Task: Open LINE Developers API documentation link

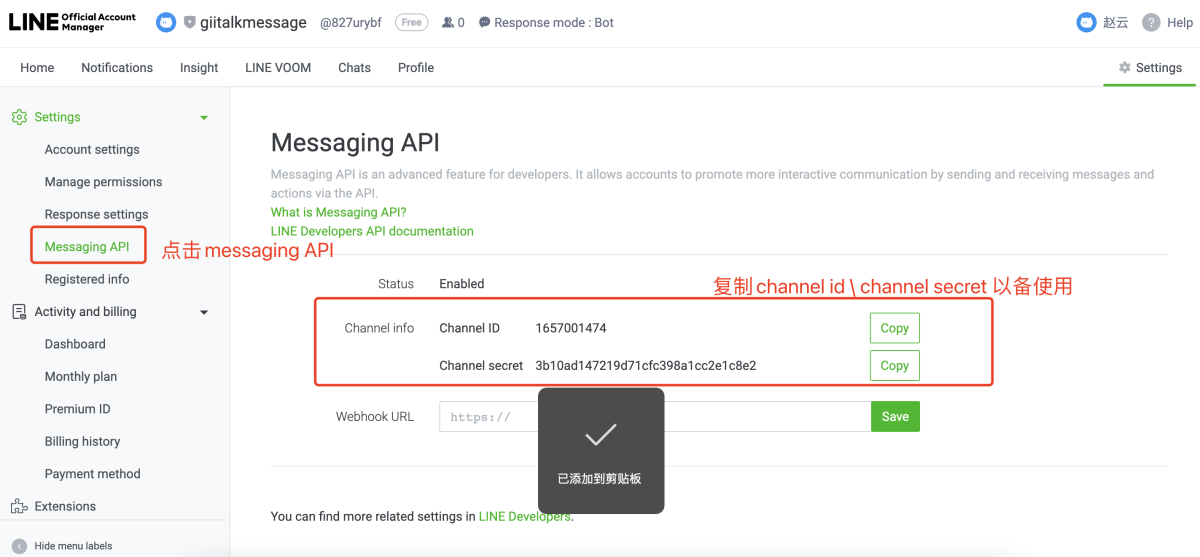Action: [372, 231]
